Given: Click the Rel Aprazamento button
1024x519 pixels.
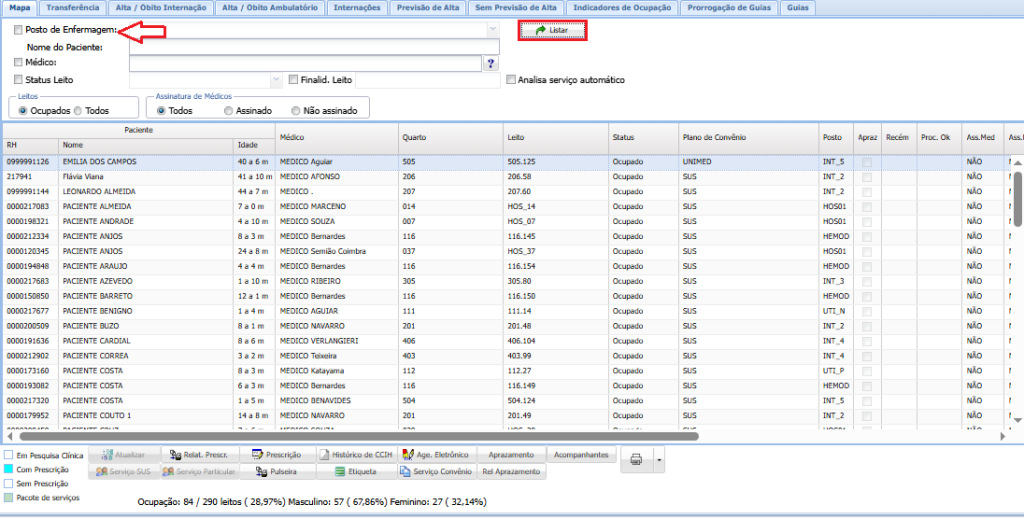Looking at the screenshot, I should coord(512,471).
